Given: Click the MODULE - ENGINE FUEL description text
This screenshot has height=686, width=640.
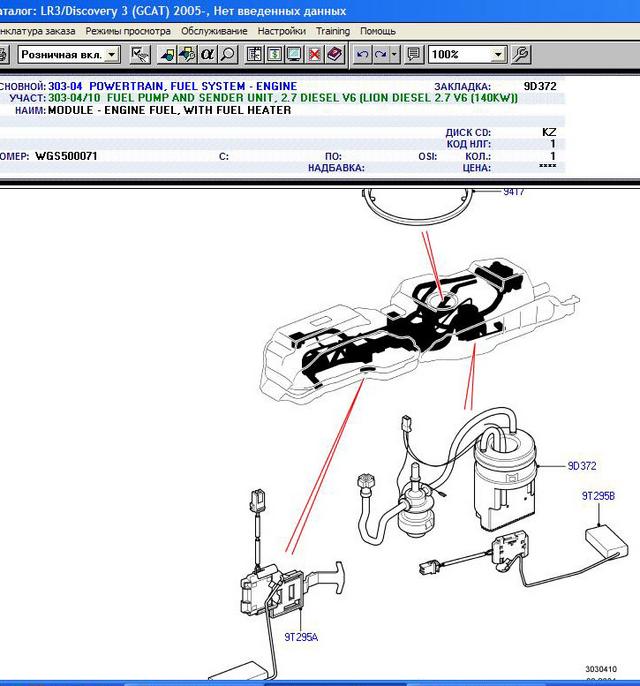Looking at the screenshot, I should [169, 110].
